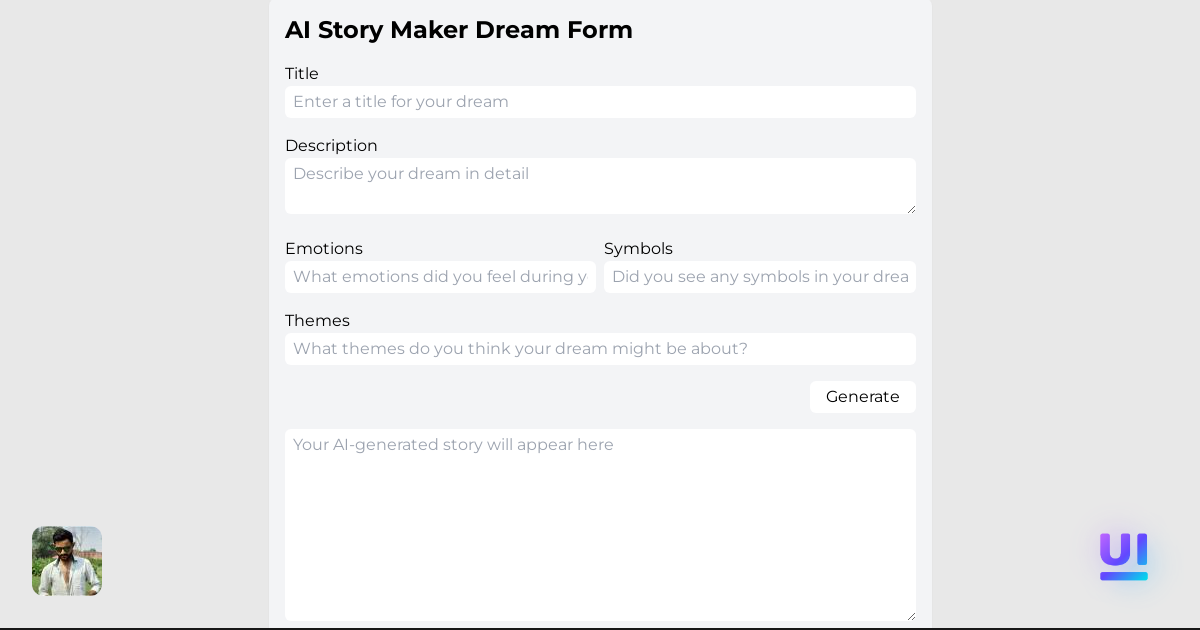
Task: Click the 'Description' field label
Action: pyautogui.click(x=331, y=146)
